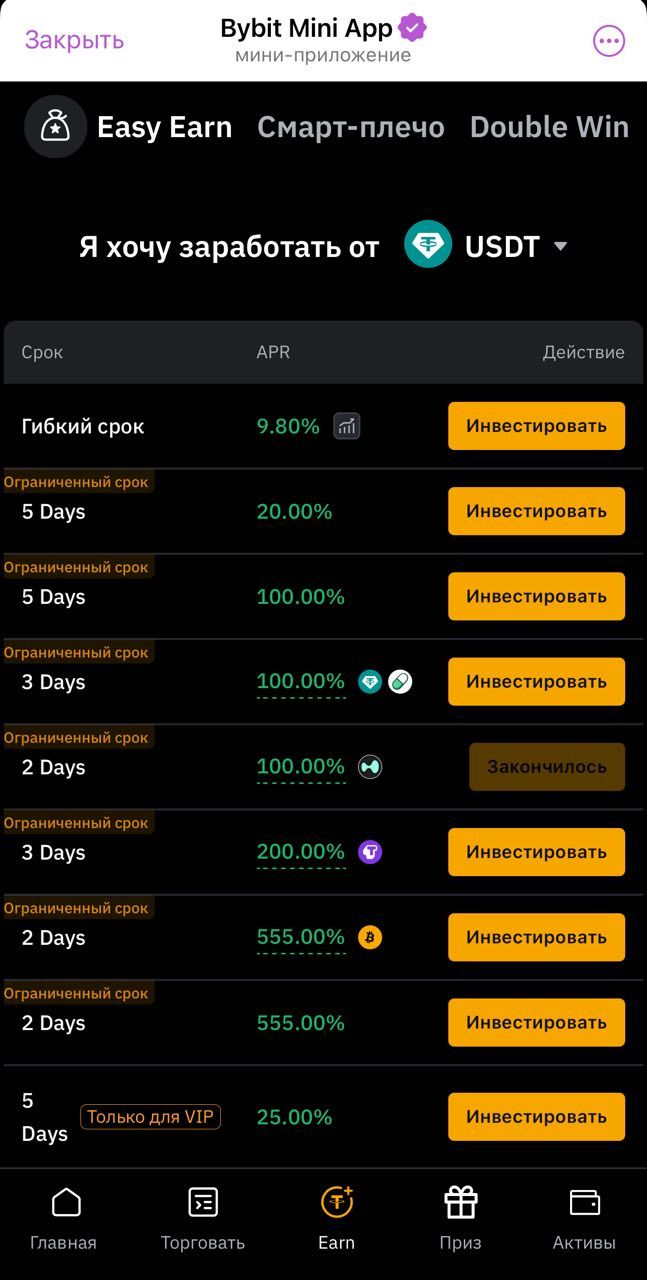This screenshot has height=1280, width=647.
Task: Tap the Только для VIP badge
Action: 150,1117
